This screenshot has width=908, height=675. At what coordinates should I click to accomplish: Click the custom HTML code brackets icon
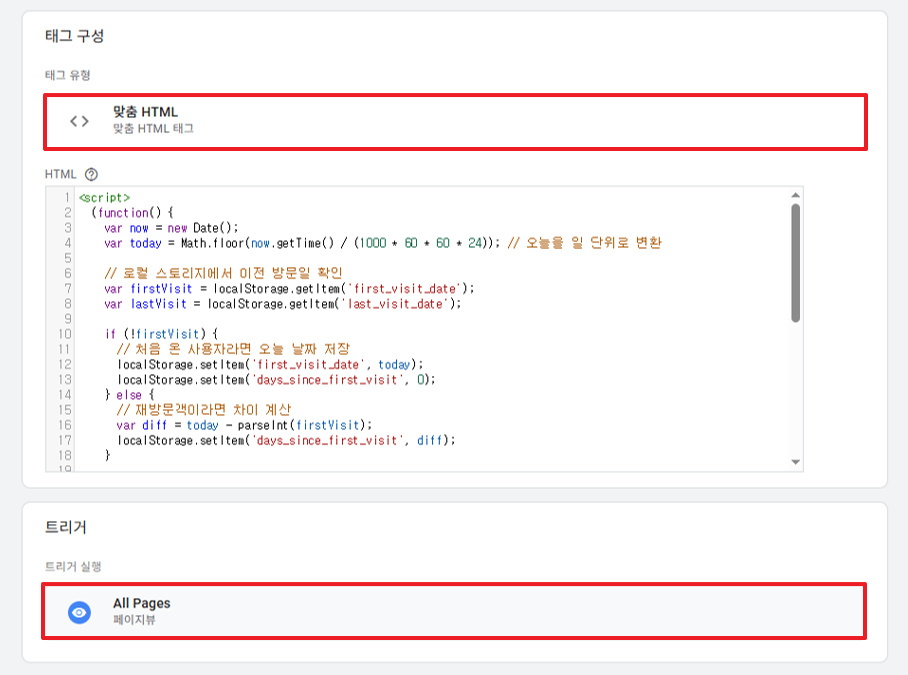tap(79, 121)
